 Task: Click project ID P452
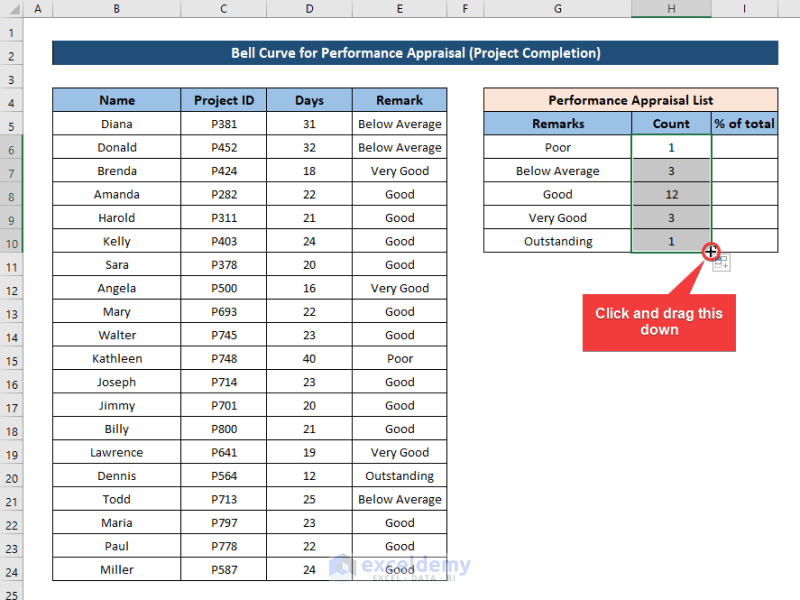223,147
